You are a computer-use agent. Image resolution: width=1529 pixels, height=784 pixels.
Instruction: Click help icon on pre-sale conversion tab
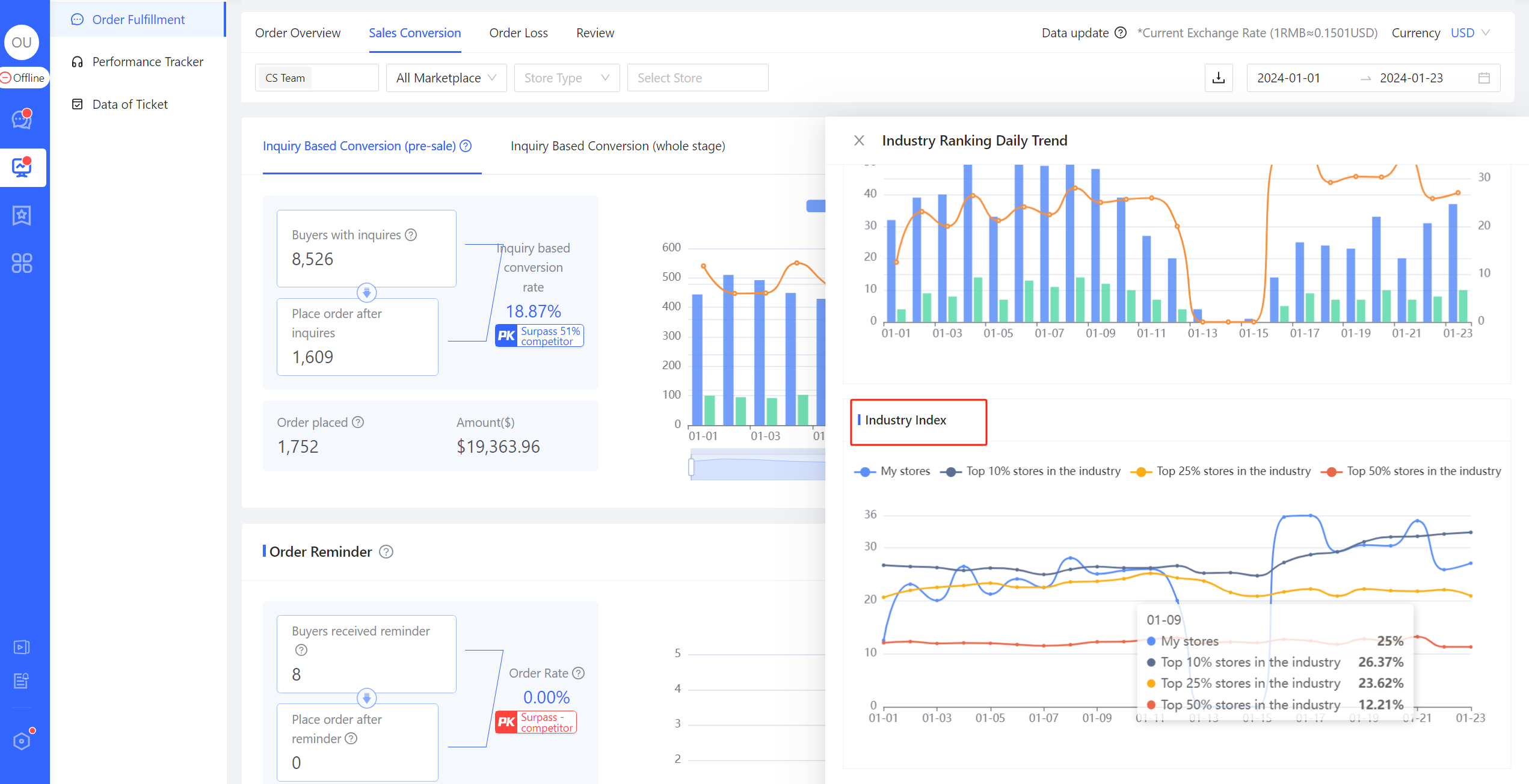466,146
